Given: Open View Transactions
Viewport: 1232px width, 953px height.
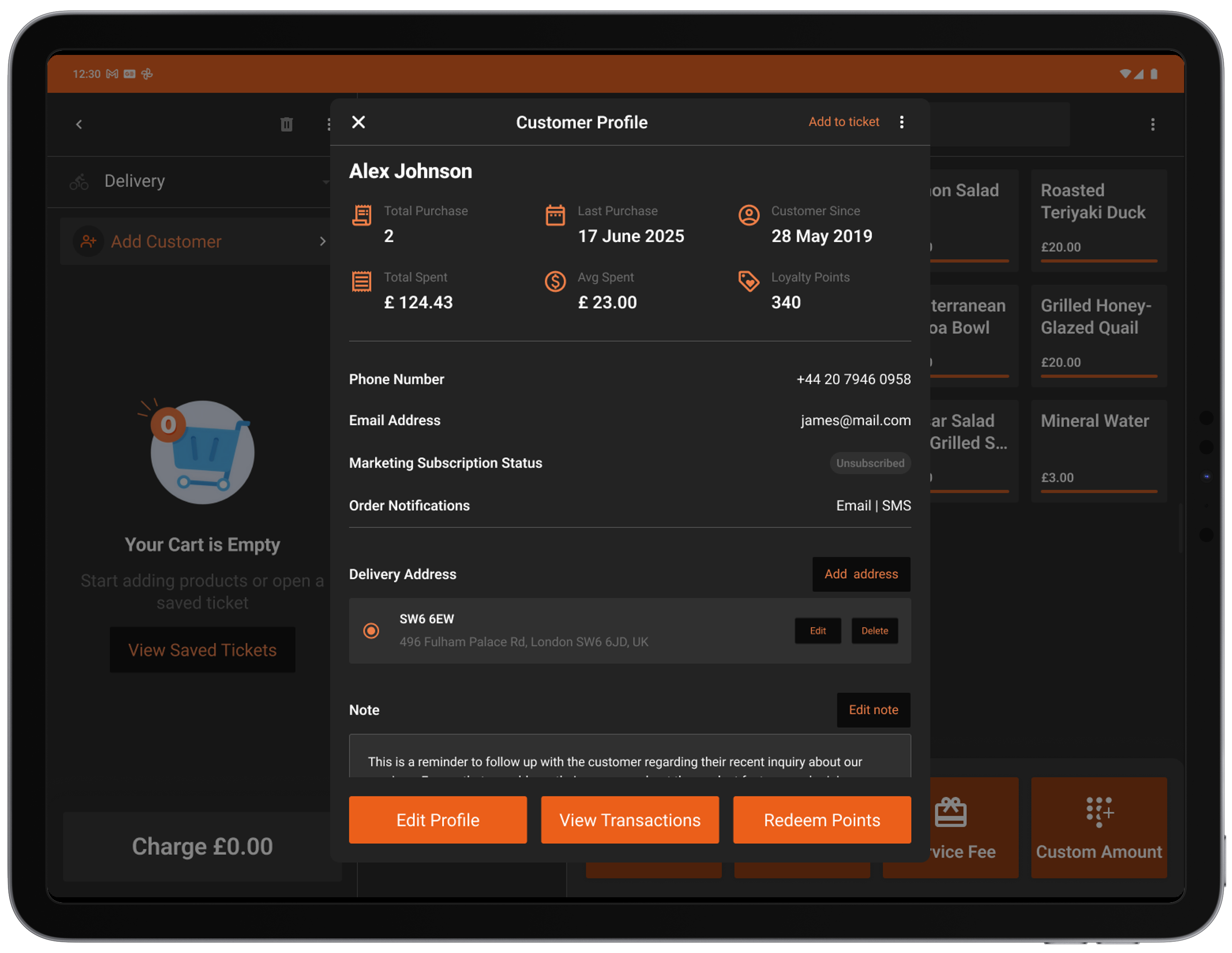Looking at the screenshot, I should tap(630, 819).
